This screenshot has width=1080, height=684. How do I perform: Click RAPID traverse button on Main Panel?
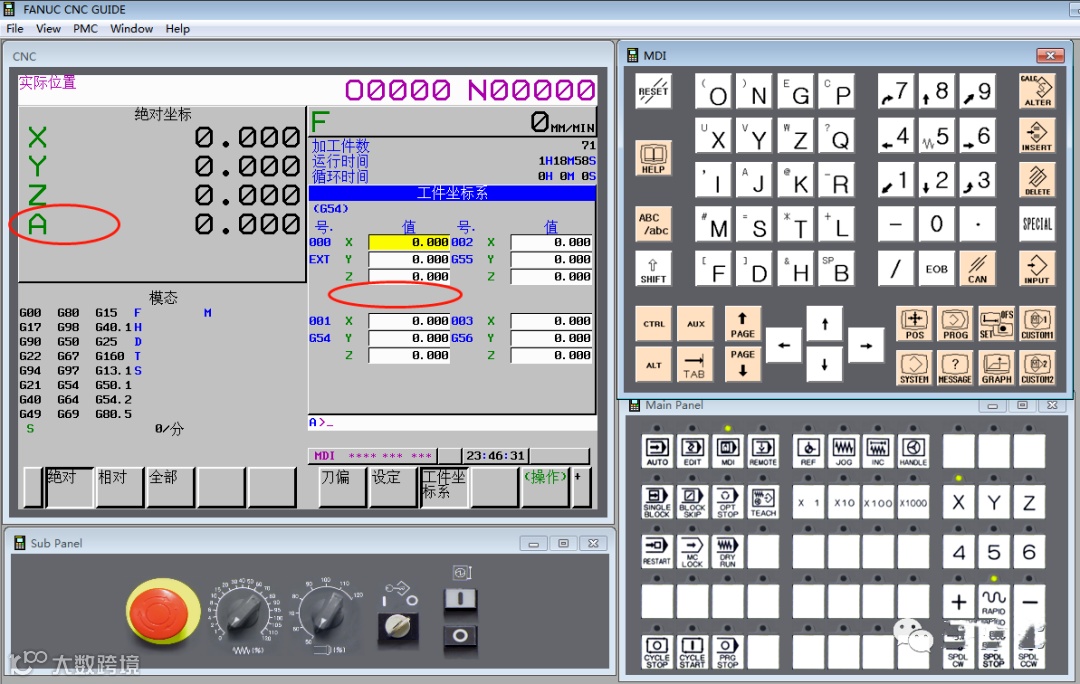(x=993, y=602)
